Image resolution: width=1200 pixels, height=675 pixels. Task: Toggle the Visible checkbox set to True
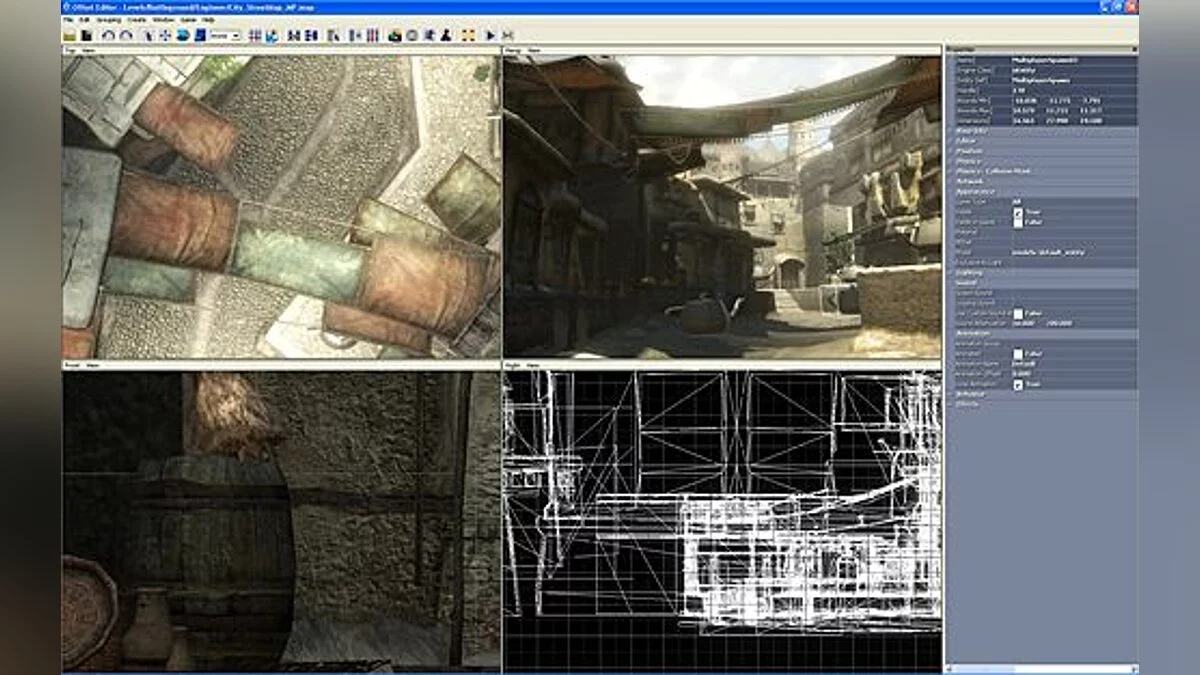click(1018, 211)
